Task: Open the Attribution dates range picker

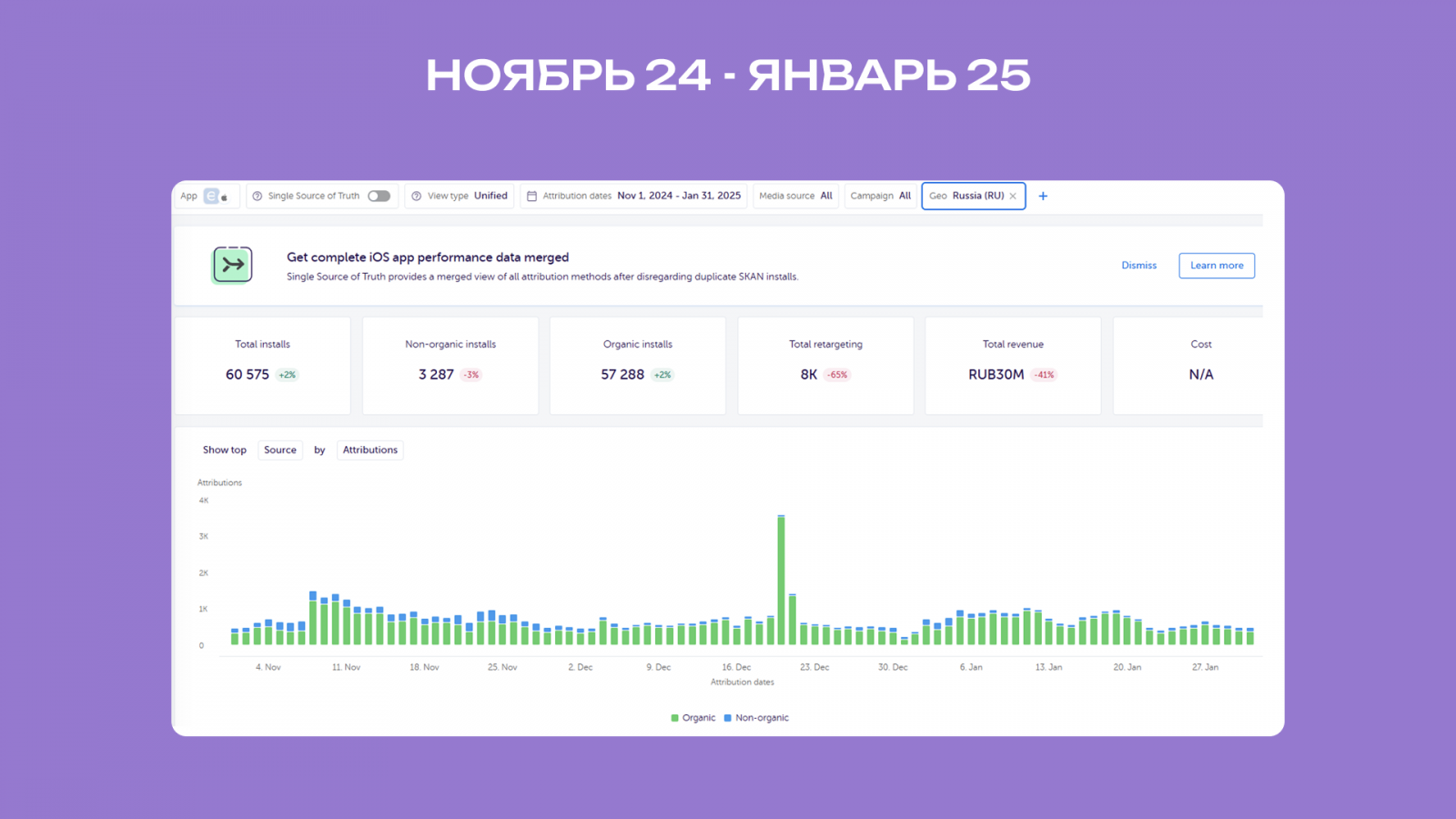Action: point(634,196)
